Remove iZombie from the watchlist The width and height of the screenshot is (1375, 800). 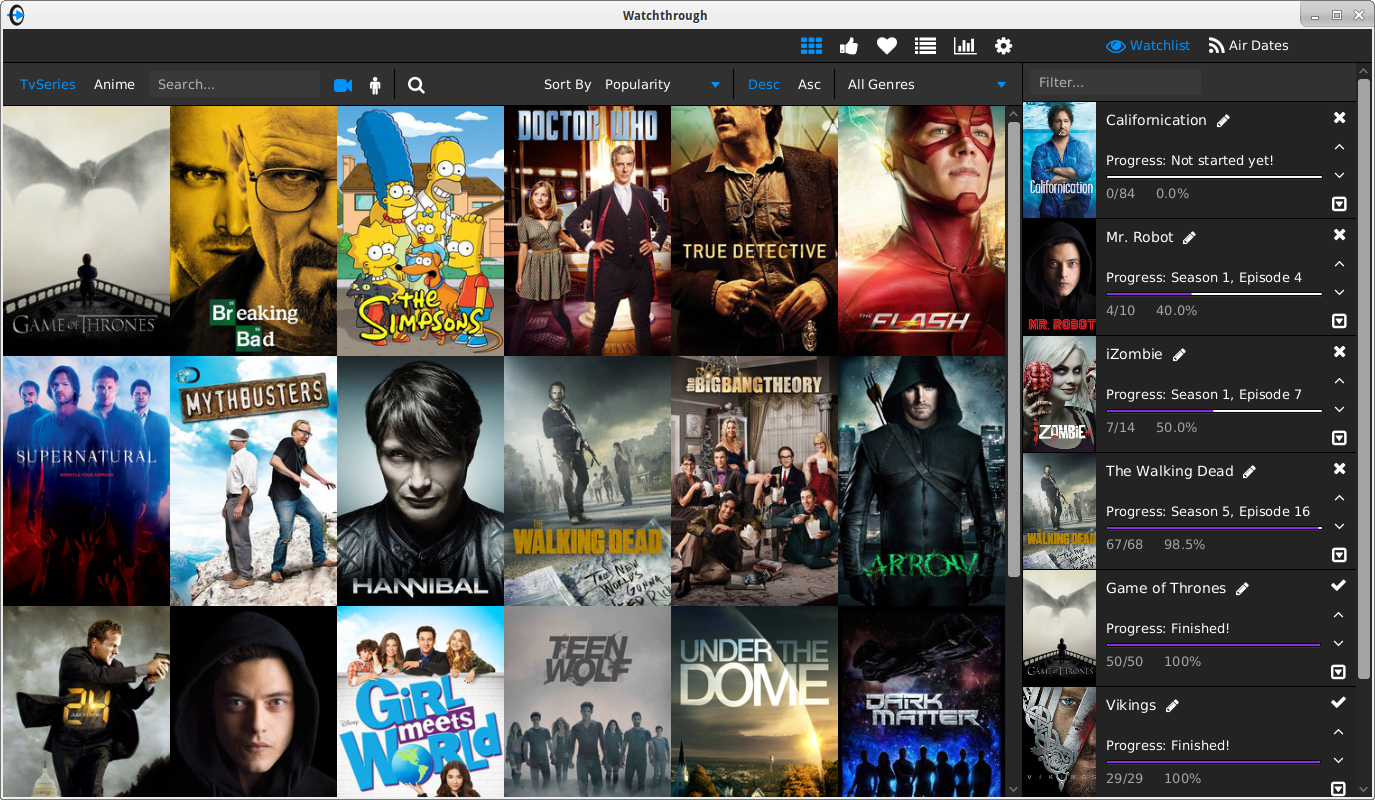(1339, 352)
